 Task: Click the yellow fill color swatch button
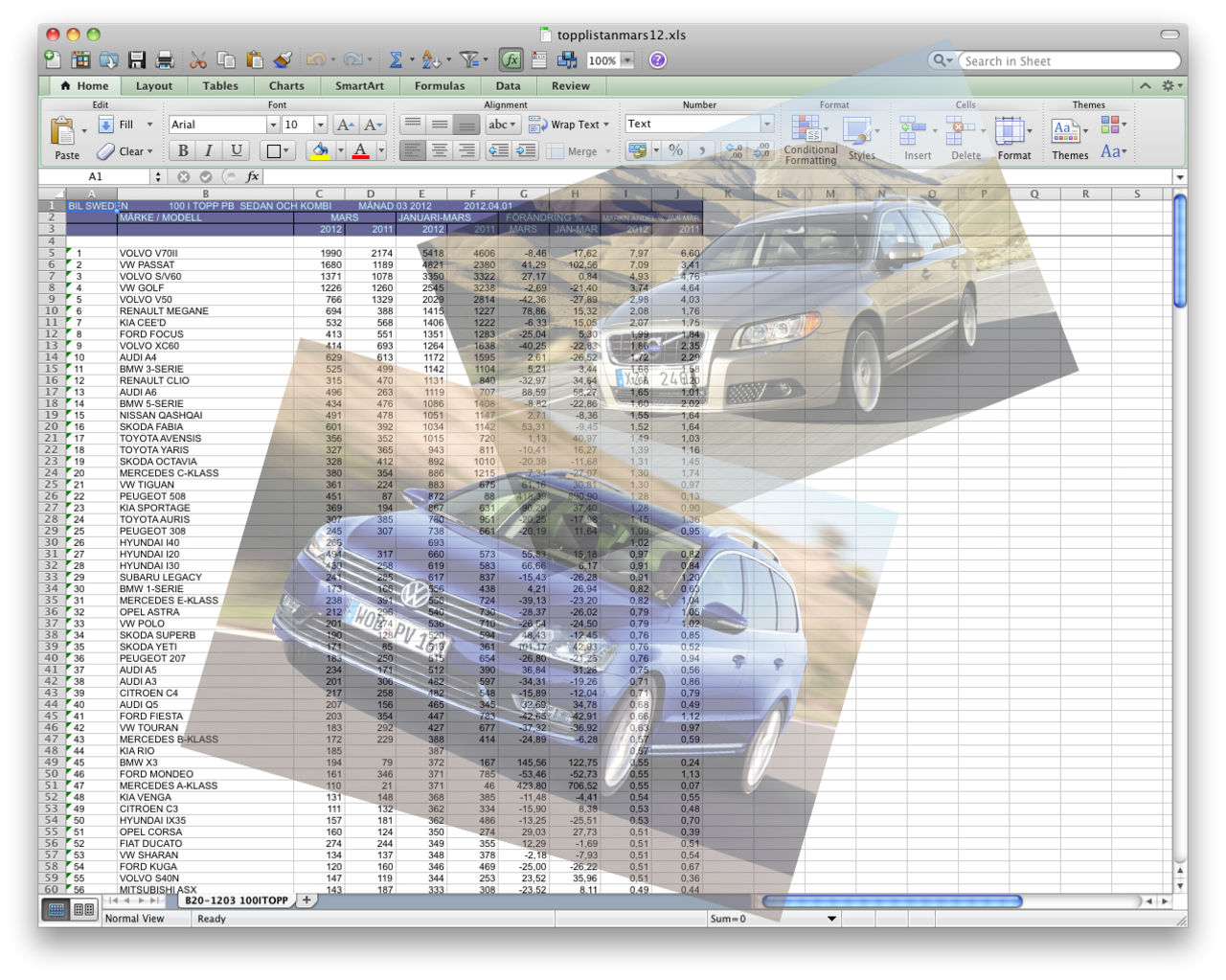pyautogui.click(x=320, y=150)
